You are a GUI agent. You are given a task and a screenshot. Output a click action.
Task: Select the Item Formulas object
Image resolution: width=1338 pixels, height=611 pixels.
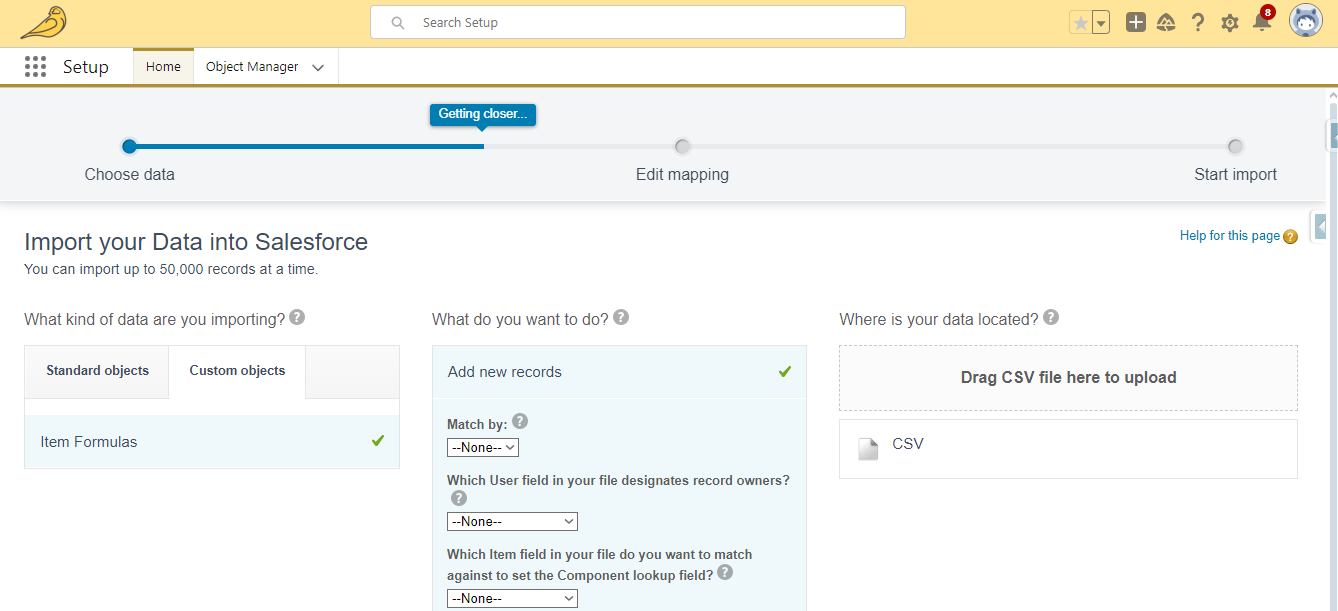pos(212,442)
